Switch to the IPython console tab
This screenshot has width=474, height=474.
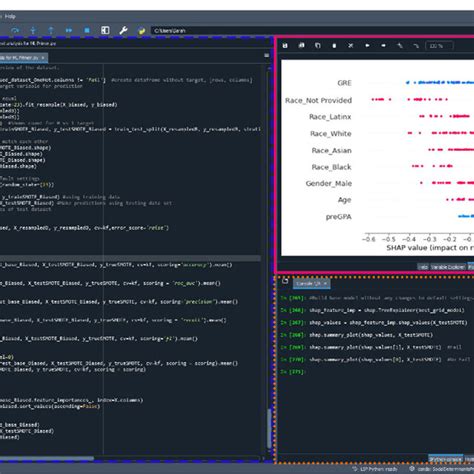pos(445,459)
